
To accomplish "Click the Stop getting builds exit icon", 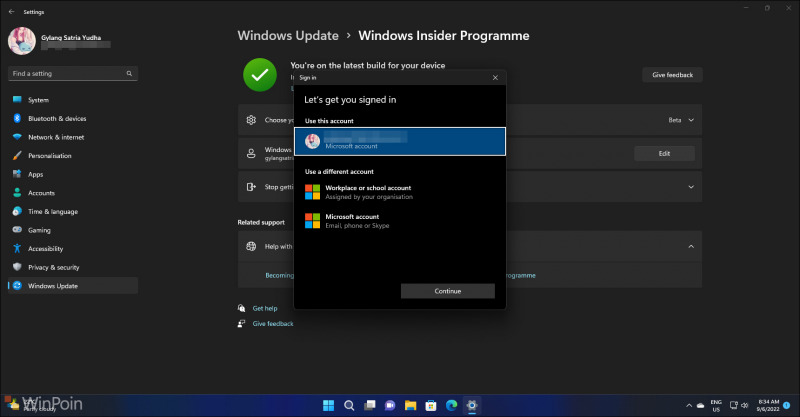I will click(251, 187).
